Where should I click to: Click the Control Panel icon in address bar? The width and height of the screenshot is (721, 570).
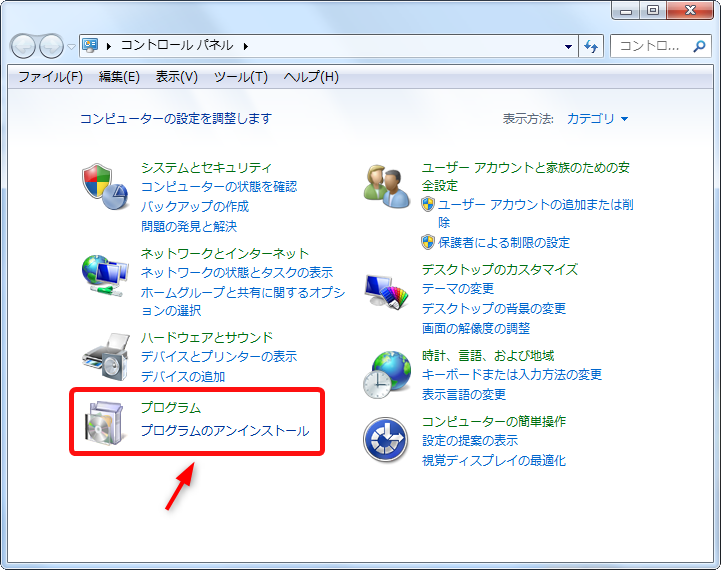pos(90,46)
